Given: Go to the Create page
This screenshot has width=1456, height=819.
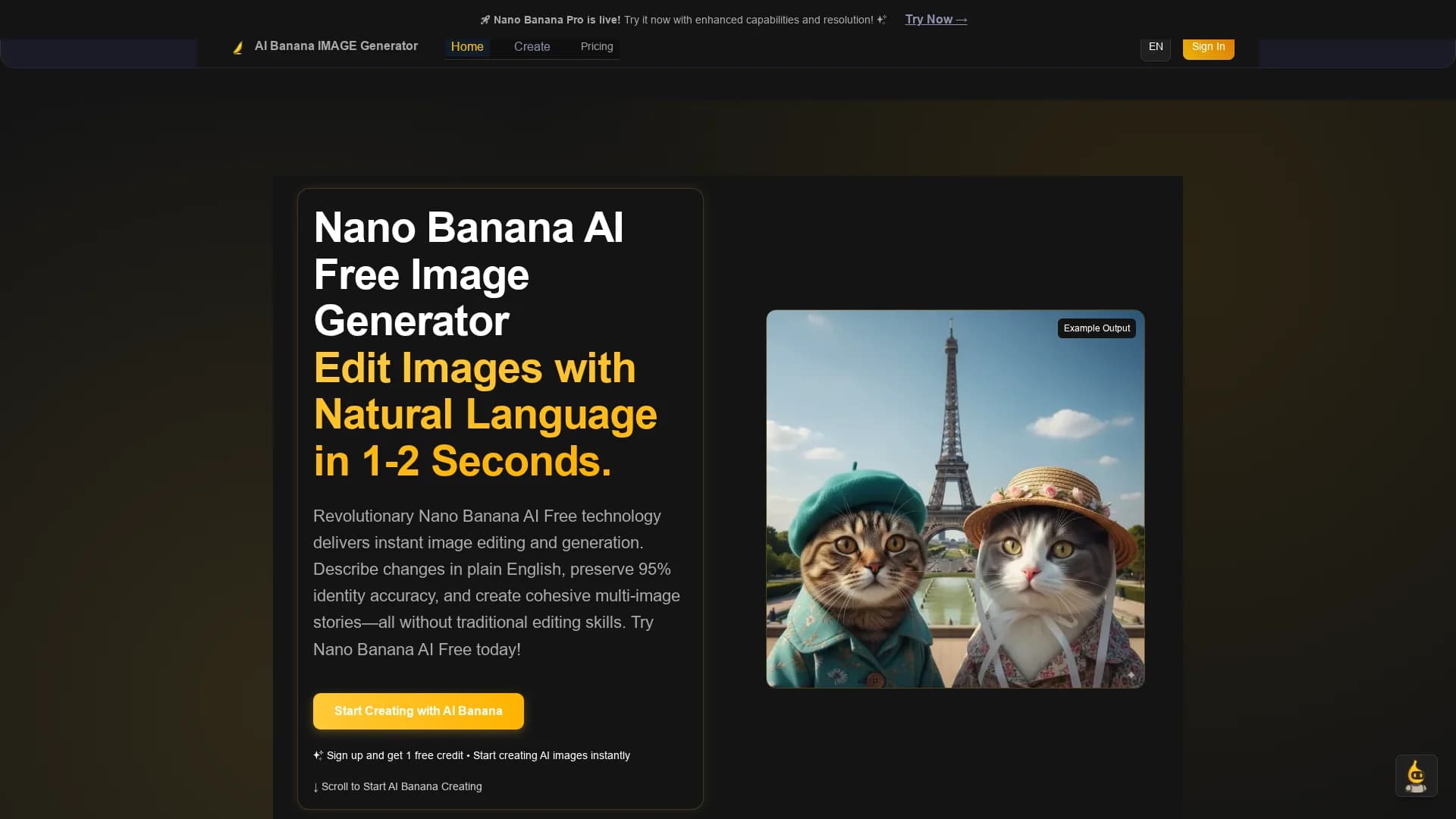Looking at the screenshot, I should pos(532,46).
